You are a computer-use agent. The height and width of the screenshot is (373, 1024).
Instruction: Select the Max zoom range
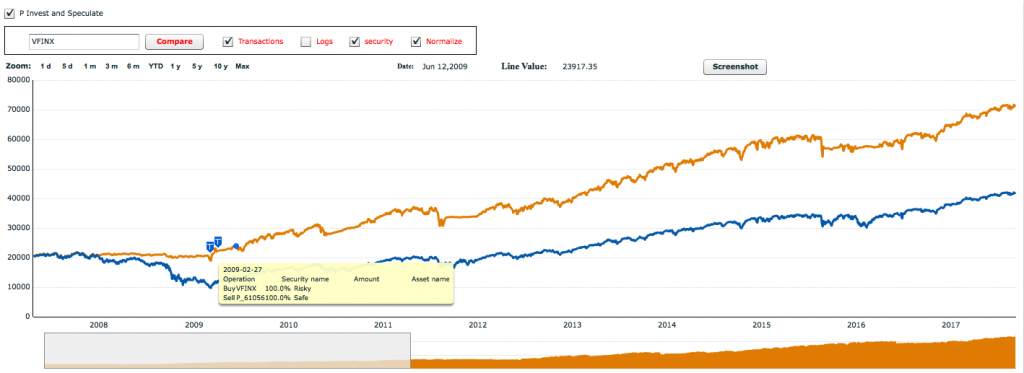242,66
